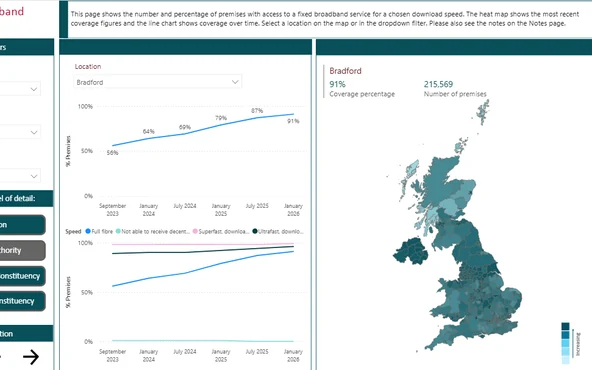Screen dimensions: 592x370
Task: Click the lightest swatch in map legend
Action: (x=565, y=360)
